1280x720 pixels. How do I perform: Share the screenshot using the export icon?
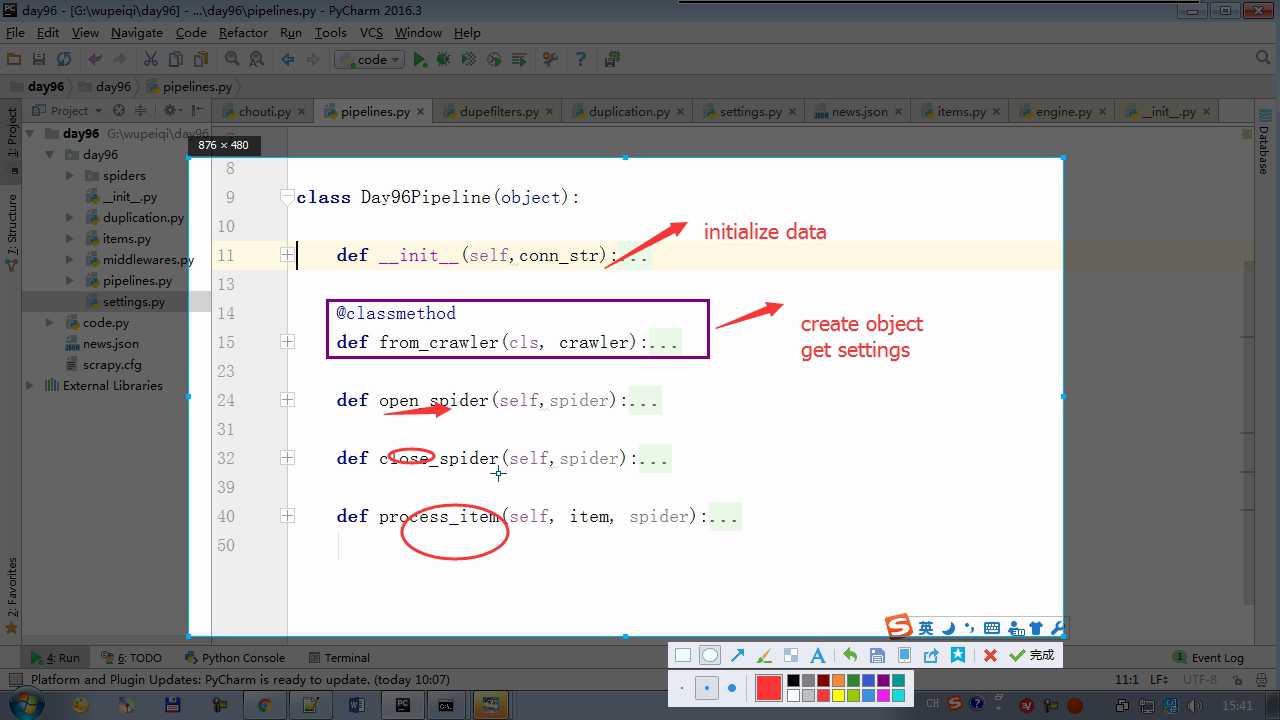(x=931, y=656)
